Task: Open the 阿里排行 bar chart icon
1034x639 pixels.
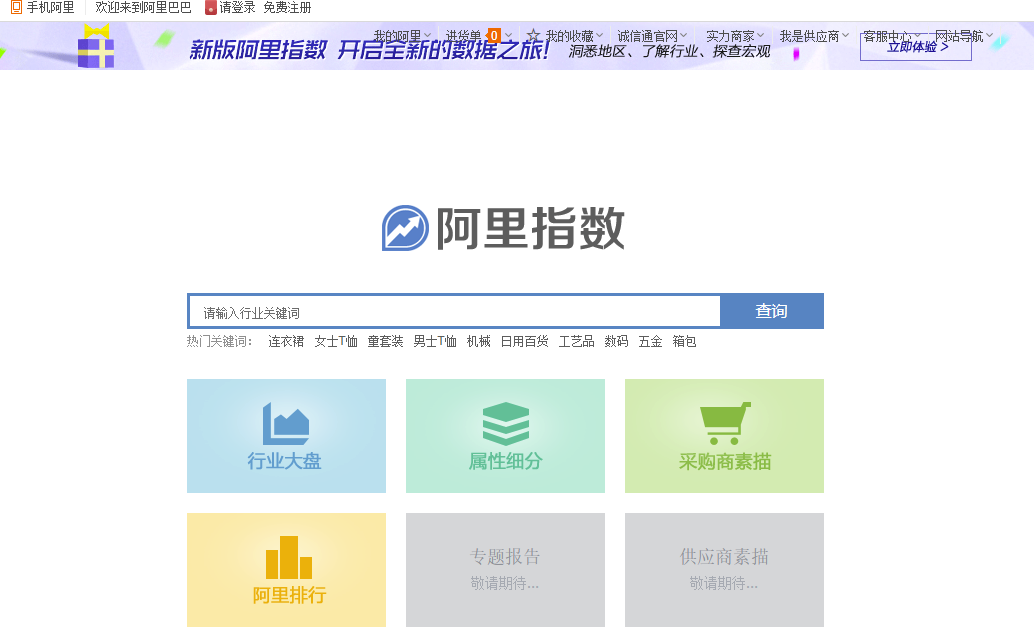Action: click(x=289, y=557)
